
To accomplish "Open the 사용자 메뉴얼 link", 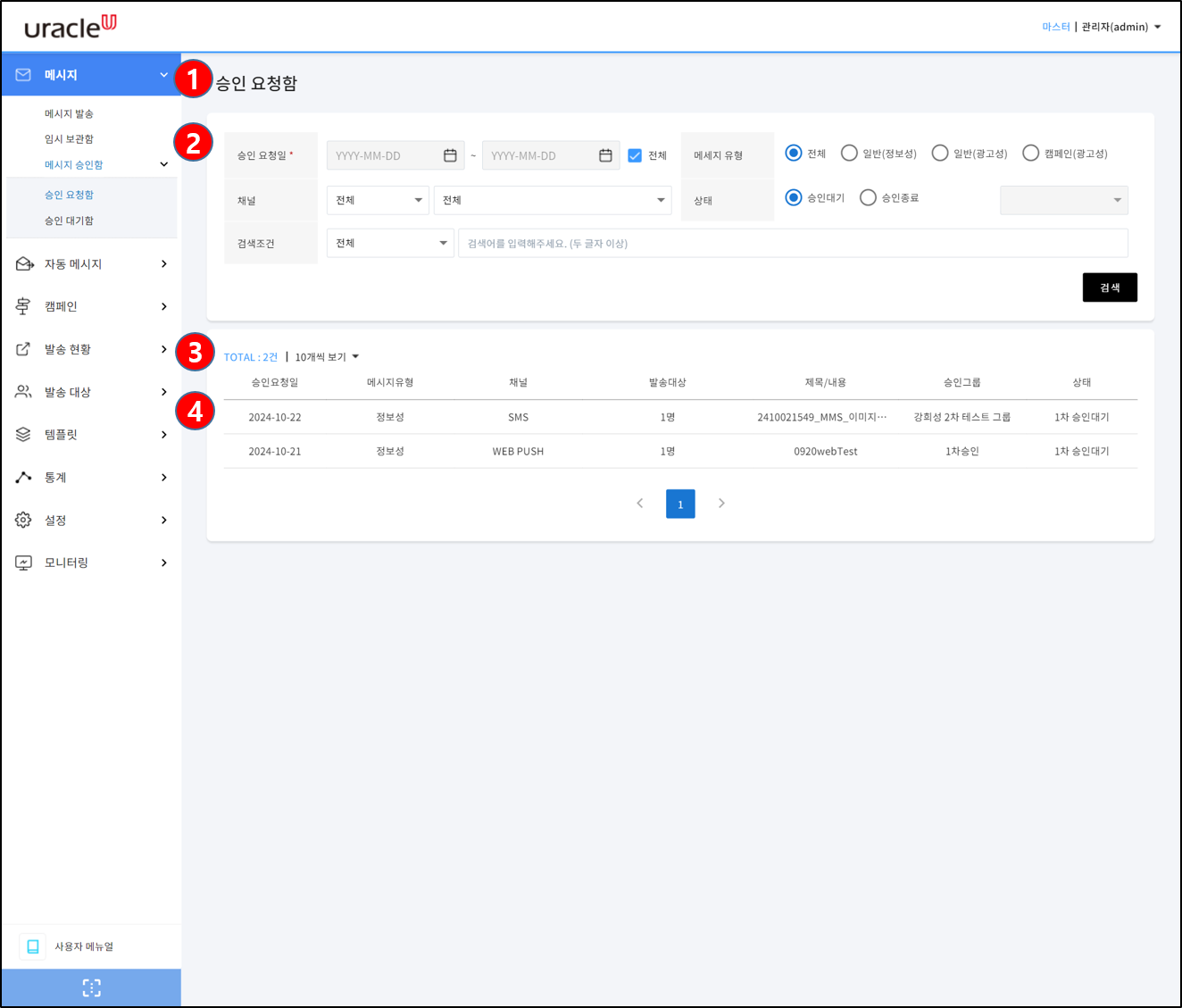I will pos(84,946).
